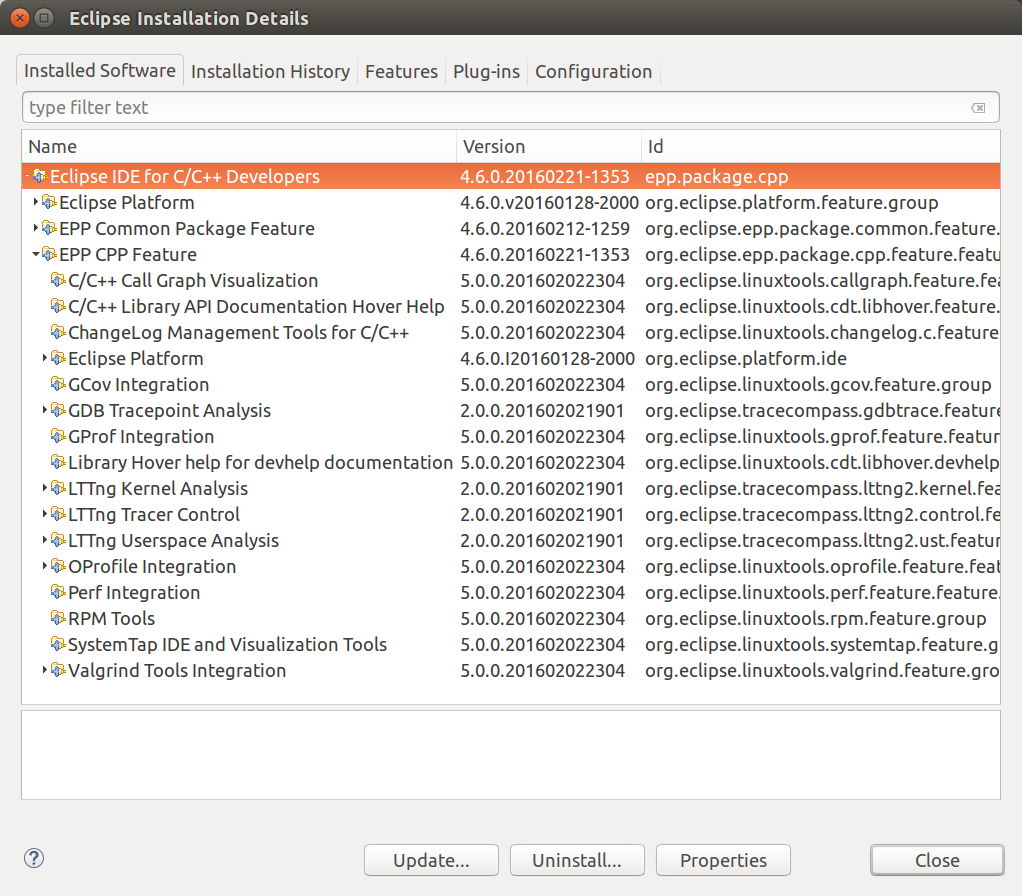Open help with the question mark icon
The width and height of the screenshot is (1022, 896).
[34, 858]
